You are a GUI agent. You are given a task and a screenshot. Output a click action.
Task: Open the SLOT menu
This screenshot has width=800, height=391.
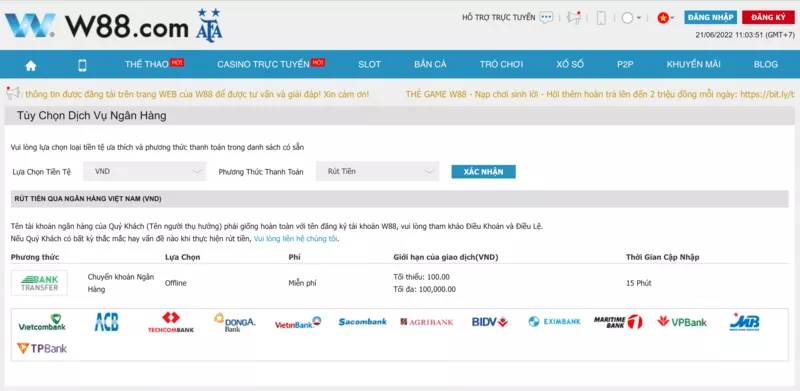tap(369, 64)
